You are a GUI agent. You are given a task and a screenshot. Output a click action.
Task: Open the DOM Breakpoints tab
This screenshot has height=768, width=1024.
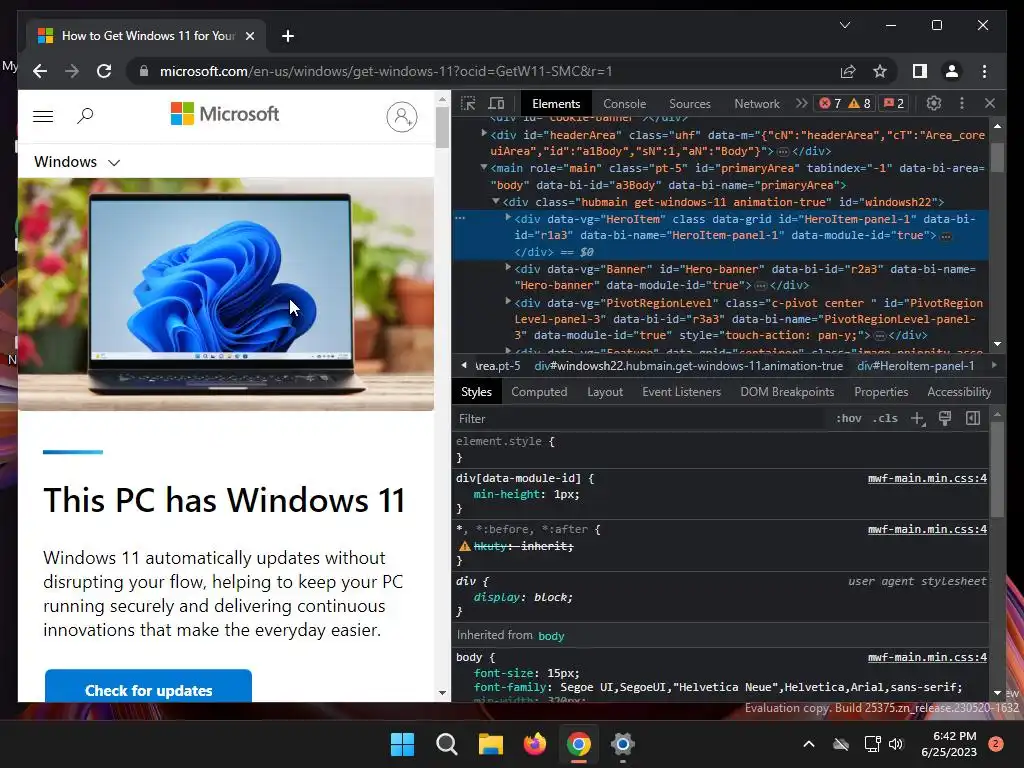coord(787,392)
